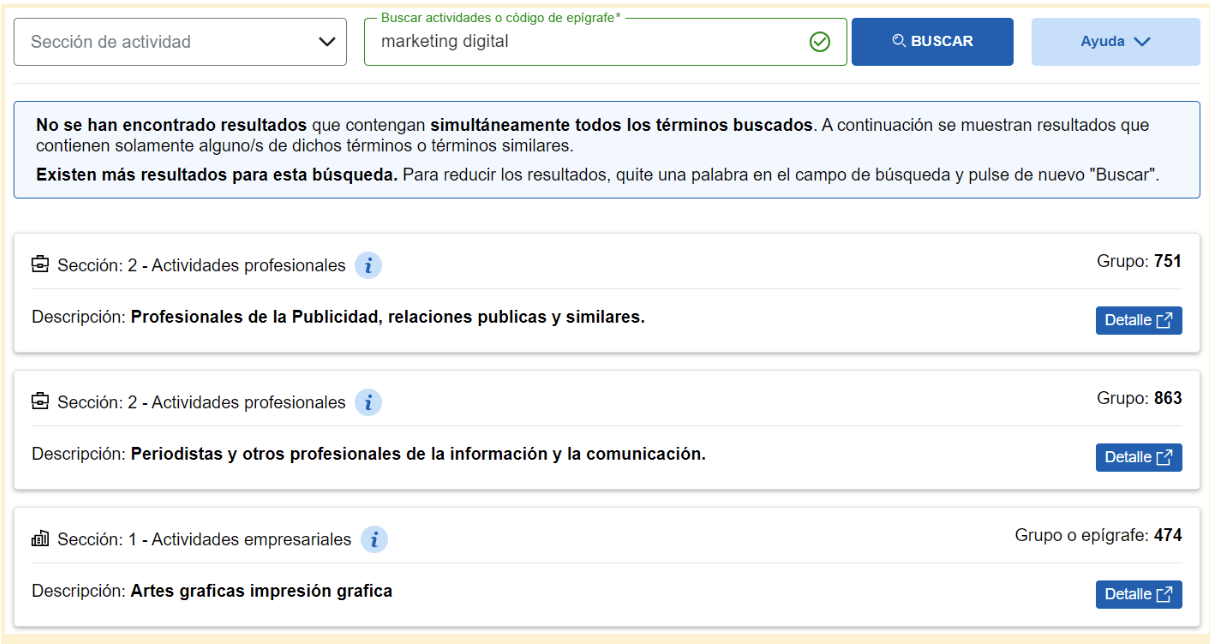Open Detalle for Periodistas y otros profesionales
The height and width of the screenshot is (644, 1210).
(x=1139, y=457)
